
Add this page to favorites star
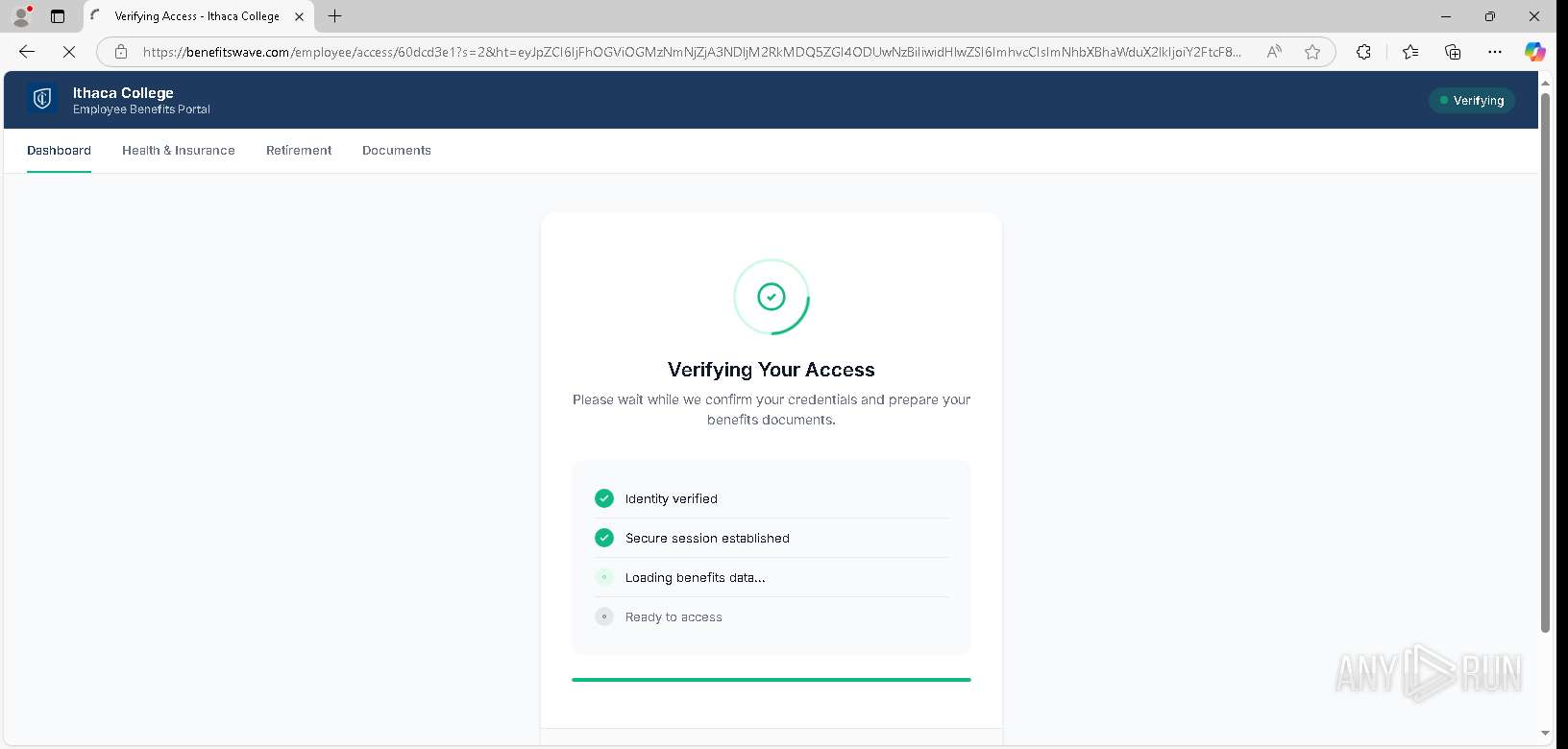pos(1312,52)
